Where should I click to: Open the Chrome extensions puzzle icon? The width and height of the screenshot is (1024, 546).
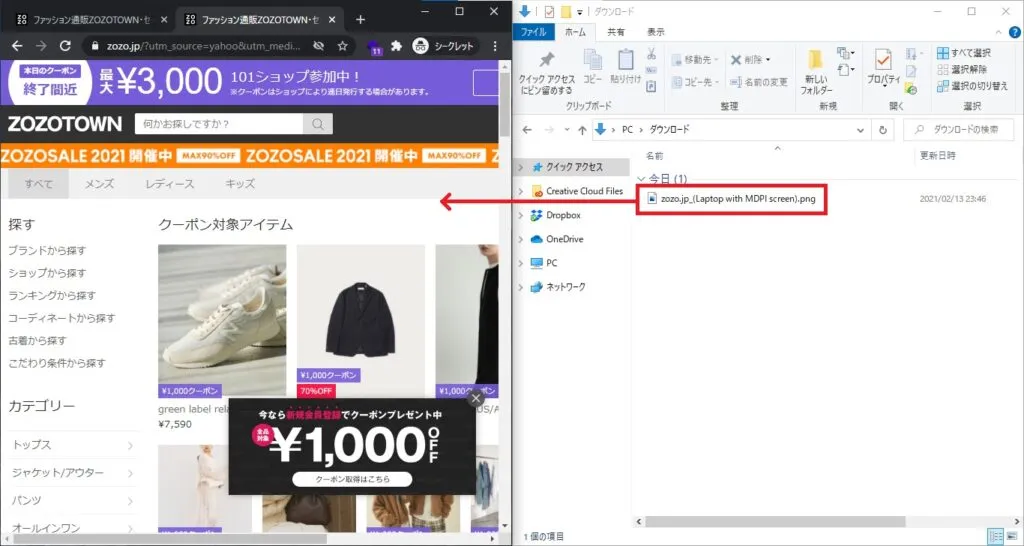tap(396, 46)
